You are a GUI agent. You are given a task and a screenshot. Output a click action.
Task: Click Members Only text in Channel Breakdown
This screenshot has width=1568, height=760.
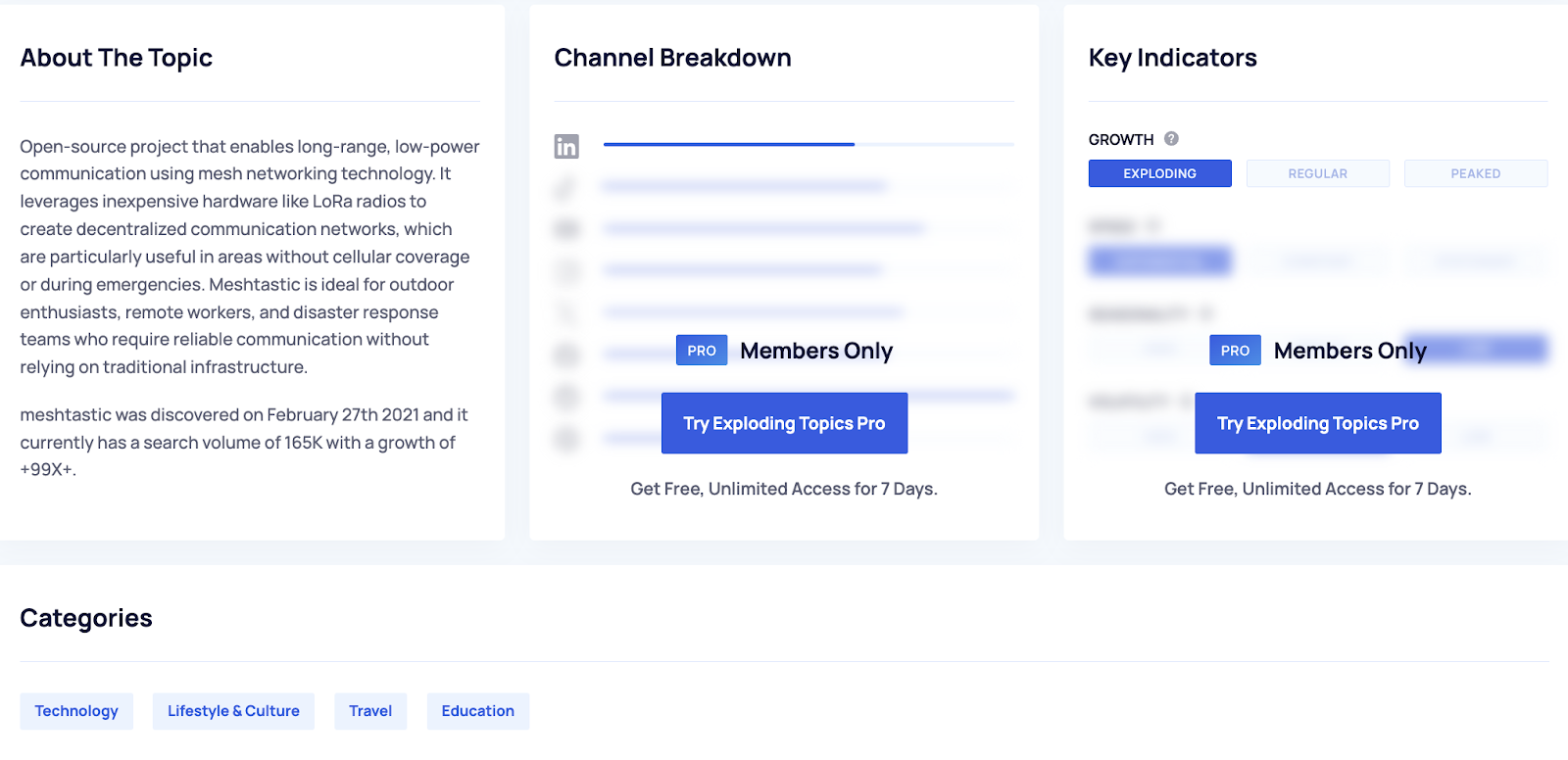(816, 351)
